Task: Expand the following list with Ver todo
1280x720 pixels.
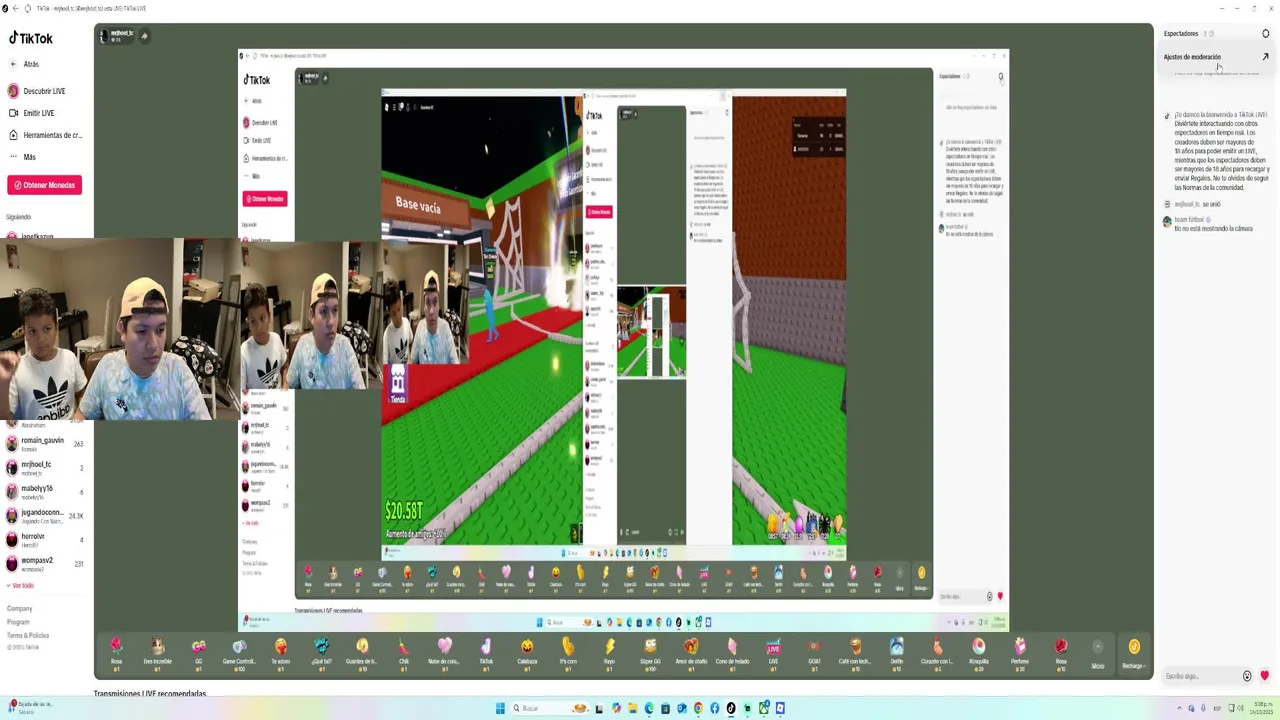Action: (x=22, y=586)
